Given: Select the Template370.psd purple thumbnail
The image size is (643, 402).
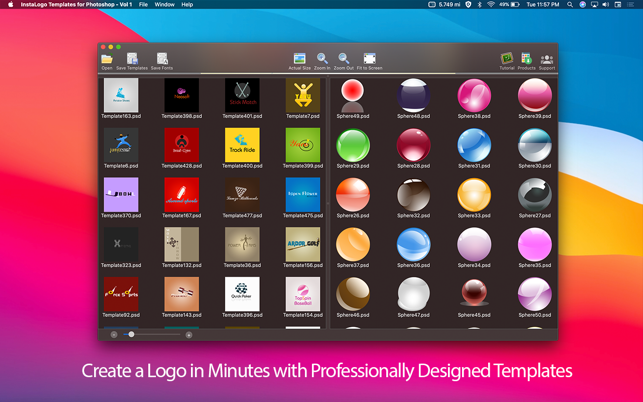Looking at the screenshot, I should point(121,194).
